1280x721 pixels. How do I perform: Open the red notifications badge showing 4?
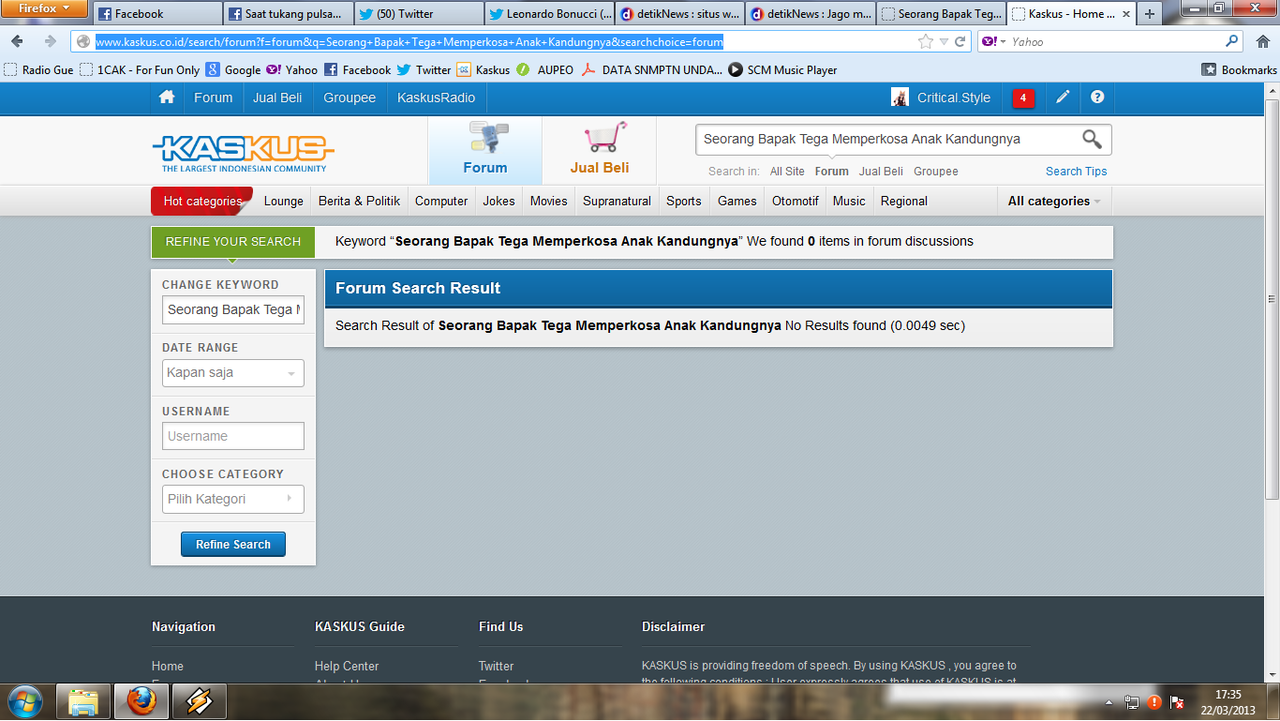click(1023, 98)
